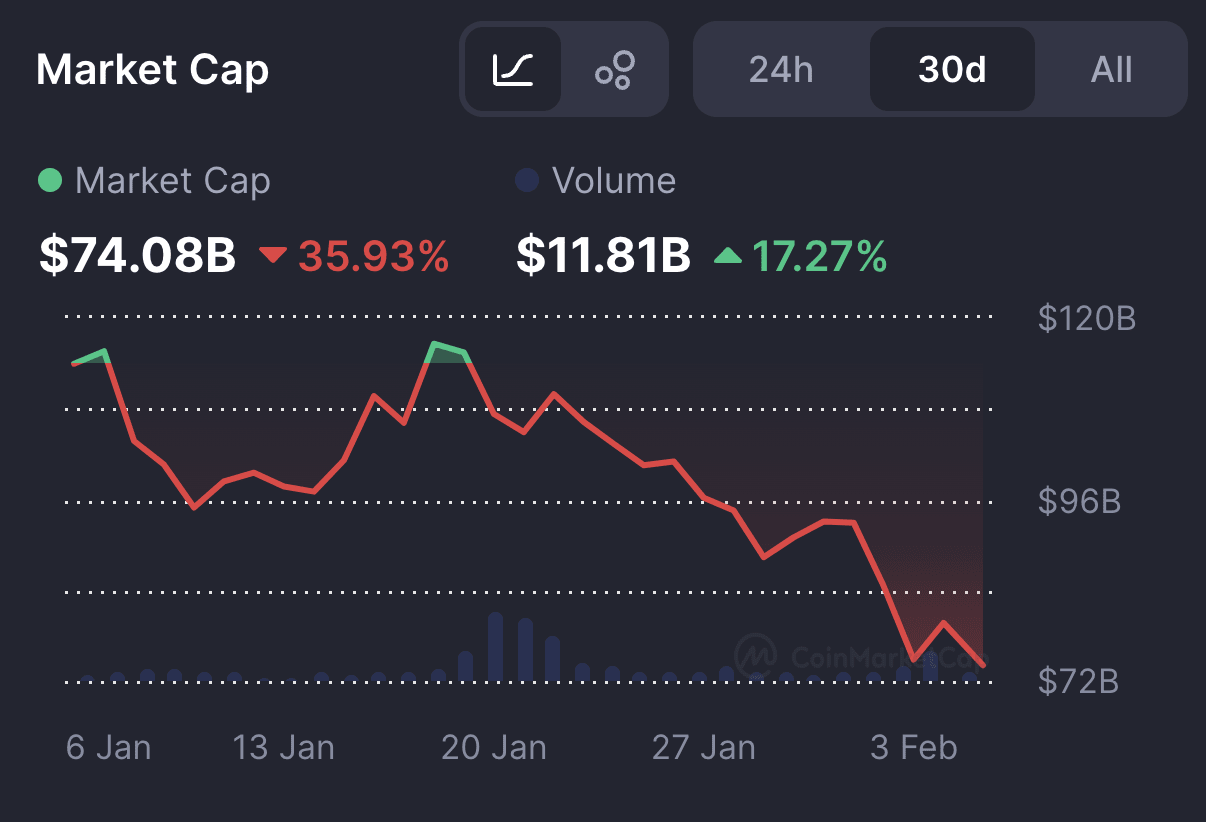Screen dimensions: 1206x822
Task: Click the Market Cap heading
Action: (151, 70)
